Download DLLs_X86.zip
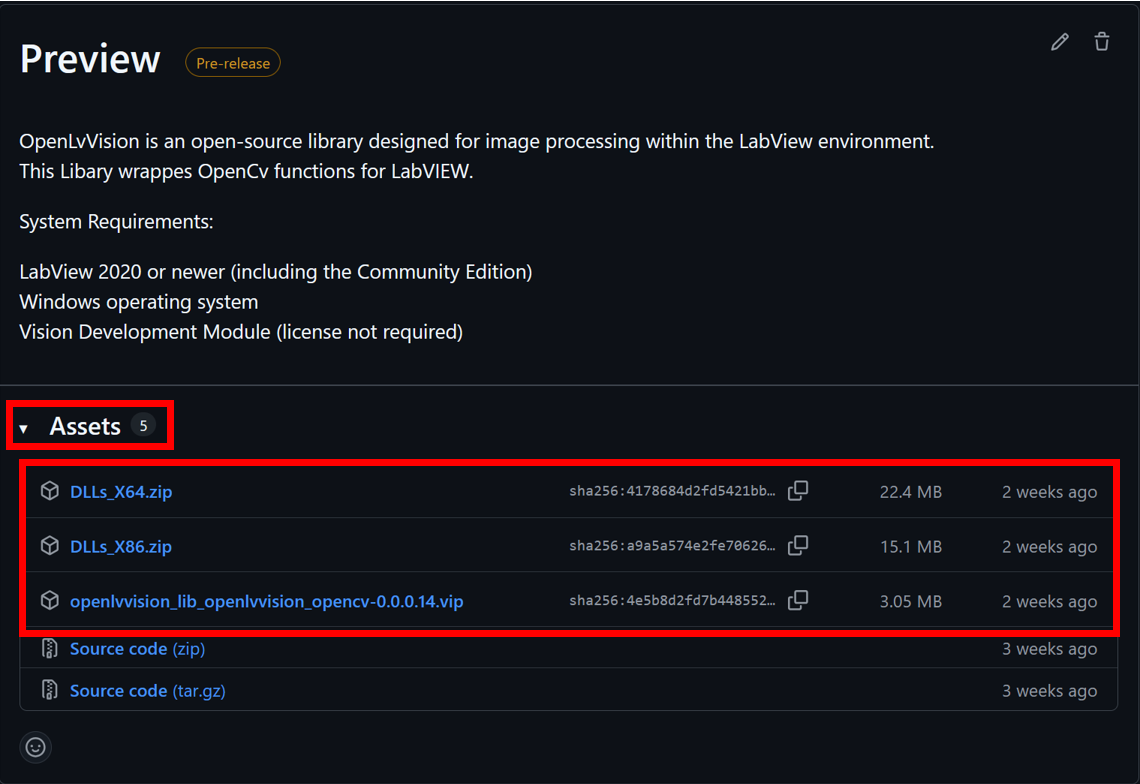The width and height of the screenshot is (1140, 784). click(121, 547)
